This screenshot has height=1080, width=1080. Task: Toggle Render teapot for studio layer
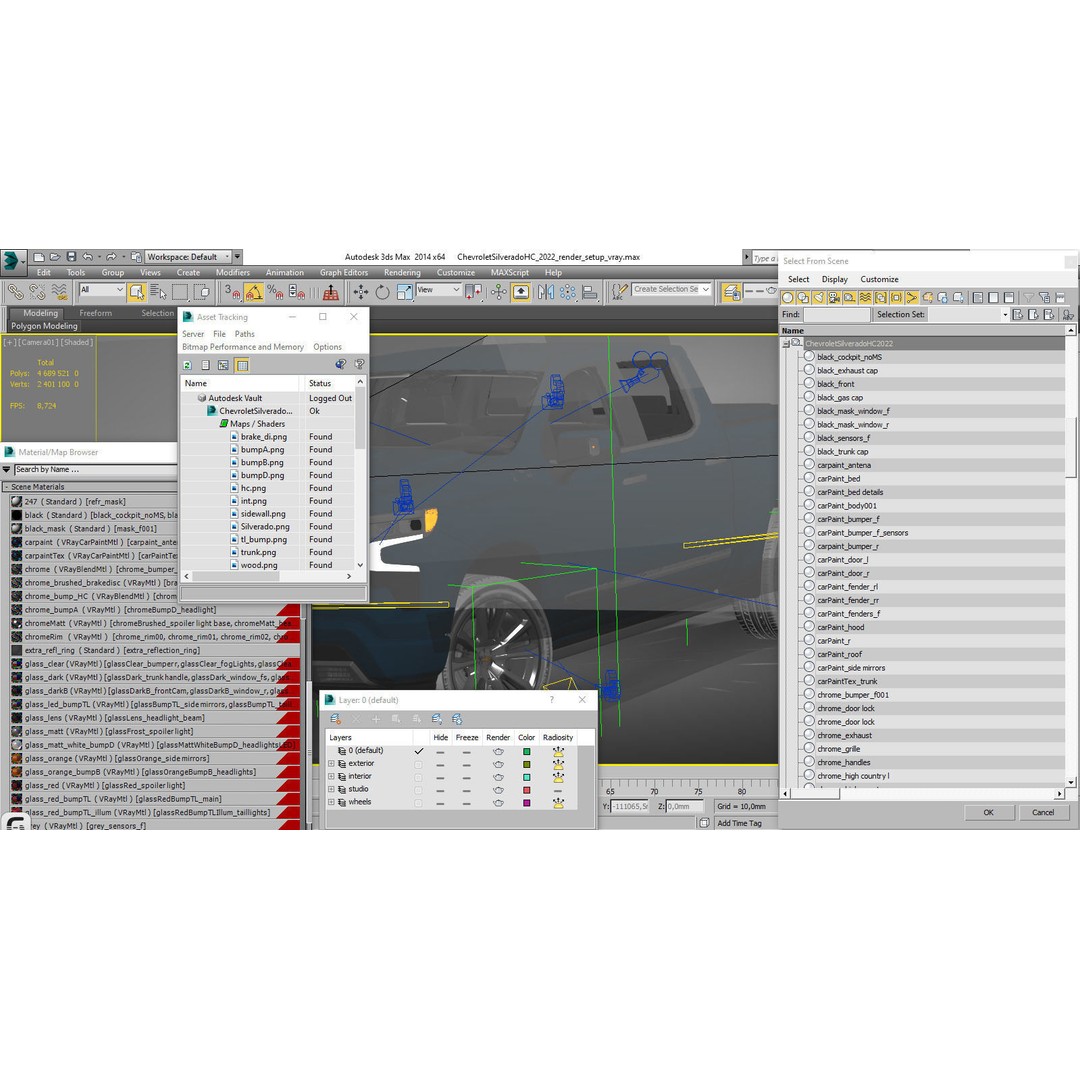click(498, 790)
